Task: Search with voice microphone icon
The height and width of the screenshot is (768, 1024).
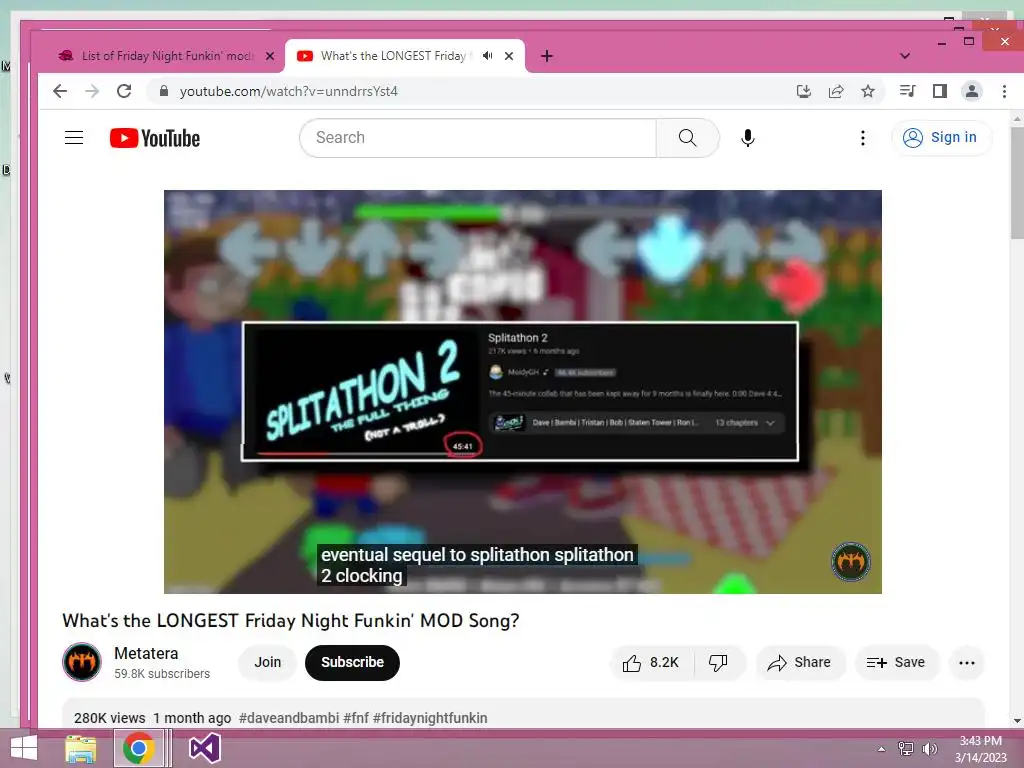Action: (x=748, y=138)
